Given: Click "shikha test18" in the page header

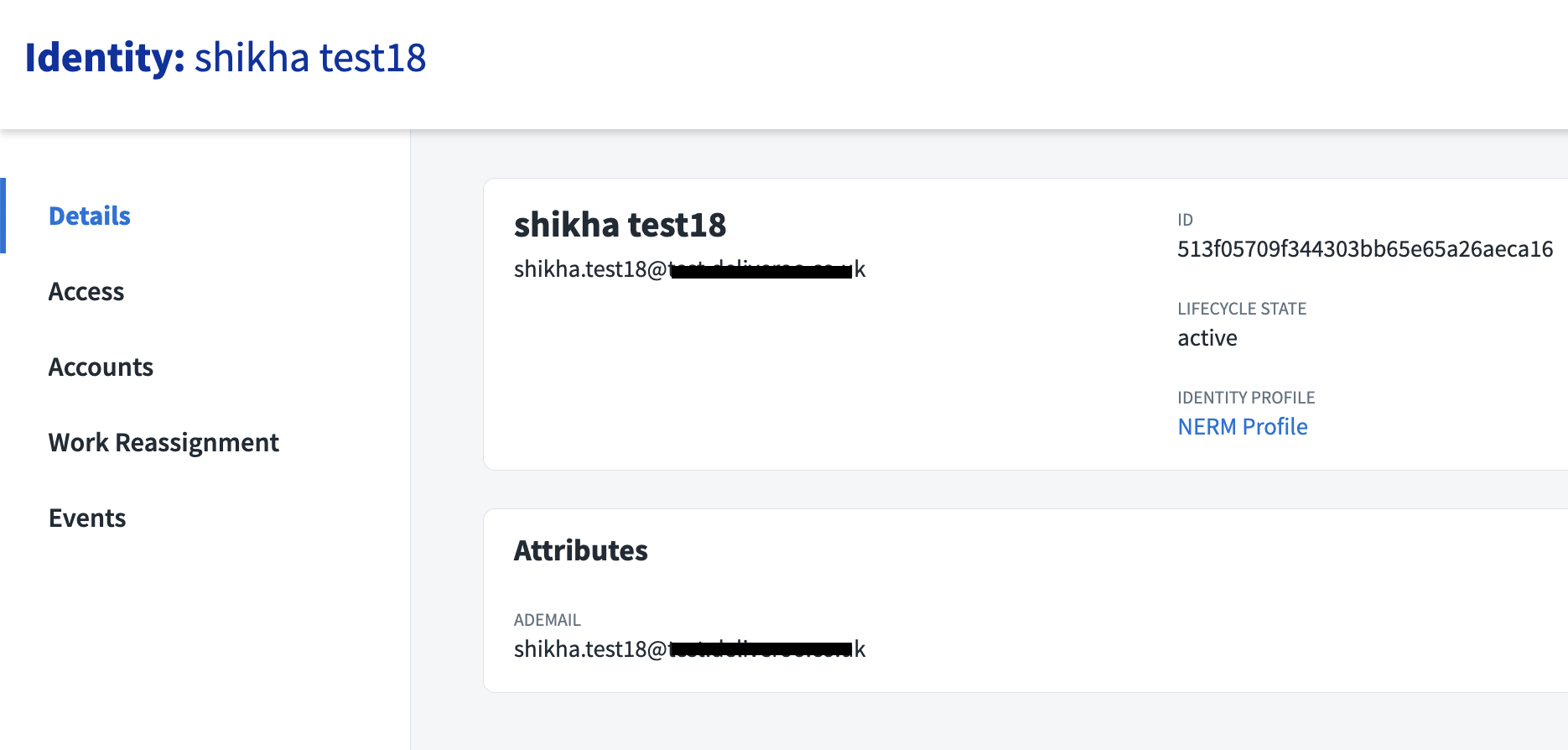Looking at the screenshot, I should click(310, 58).
